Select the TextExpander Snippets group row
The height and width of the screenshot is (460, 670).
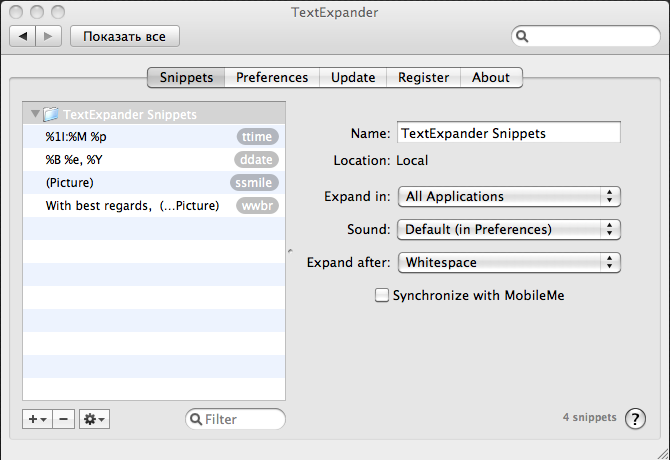point(154,114)
